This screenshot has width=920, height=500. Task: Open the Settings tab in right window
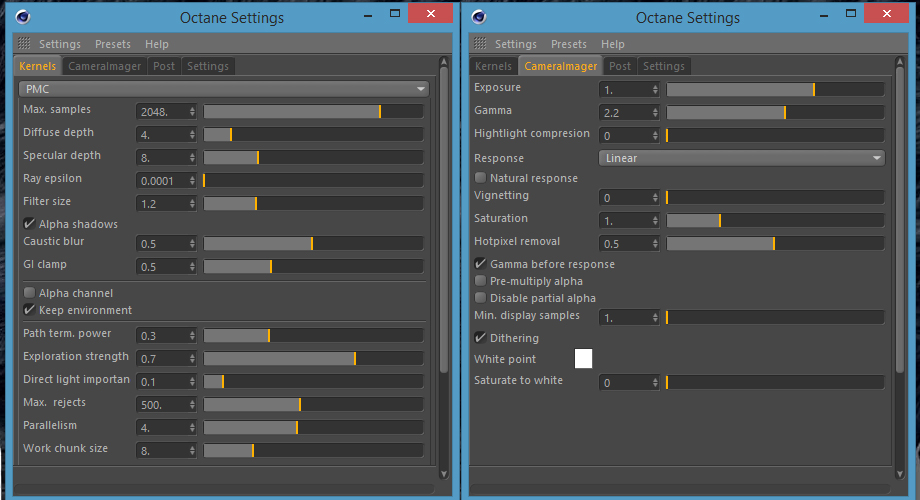664,66
